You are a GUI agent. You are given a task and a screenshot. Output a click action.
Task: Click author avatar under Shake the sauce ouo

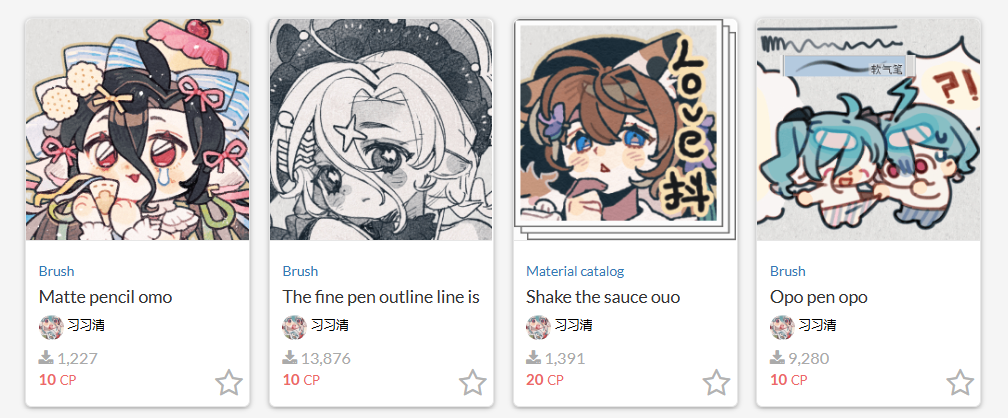(539, 327)
